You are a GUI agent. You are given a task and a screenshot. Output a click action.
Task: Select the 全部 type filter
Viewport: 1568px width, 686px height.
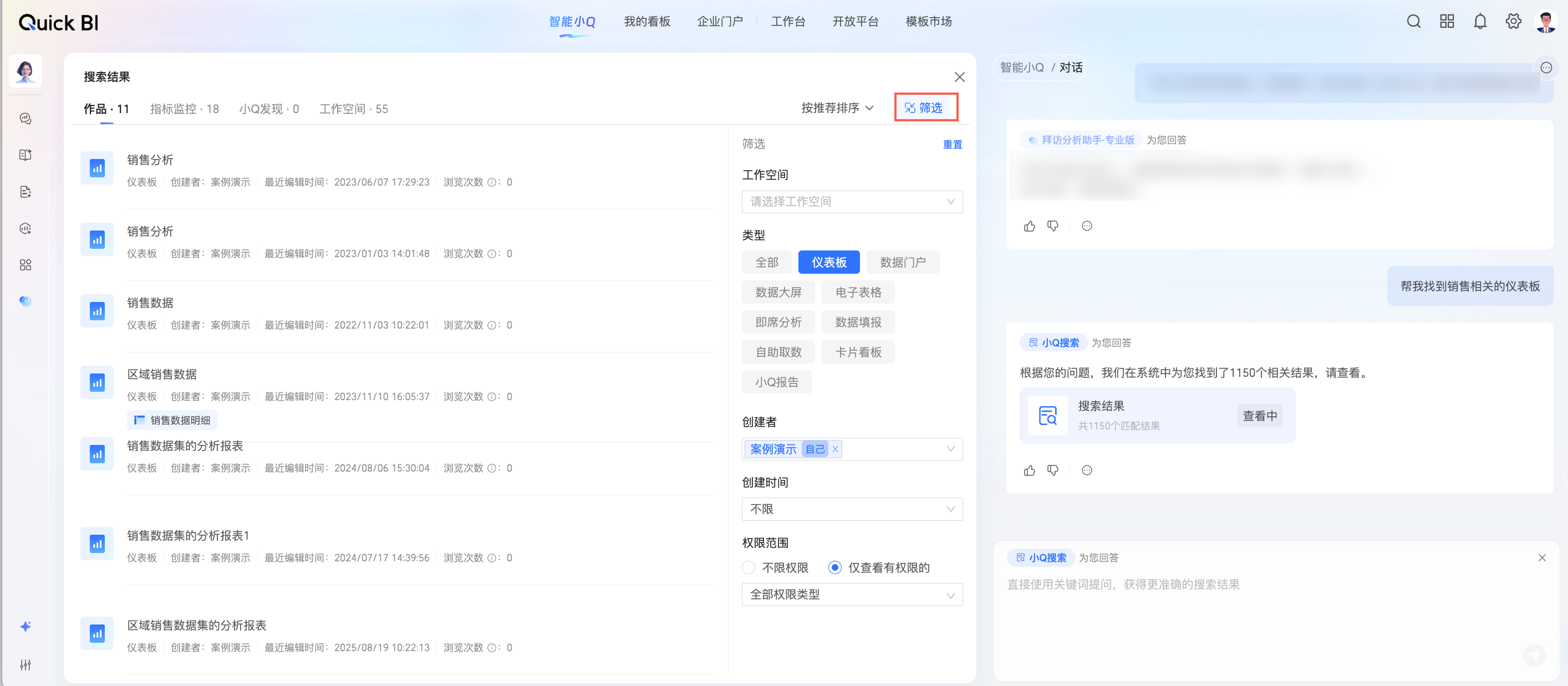coord(766,262)
